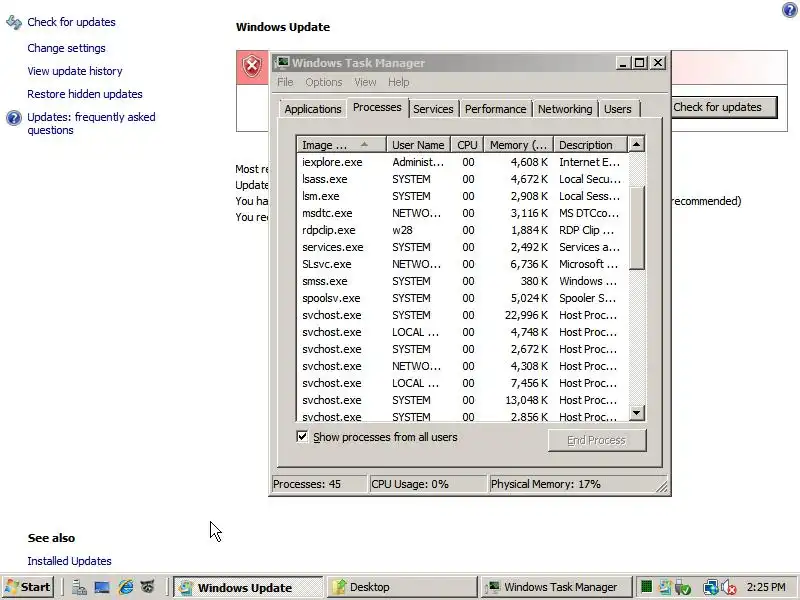The image size is (800, 600).
Task: Select the spoolsv.exe process row
Action: 462,298
